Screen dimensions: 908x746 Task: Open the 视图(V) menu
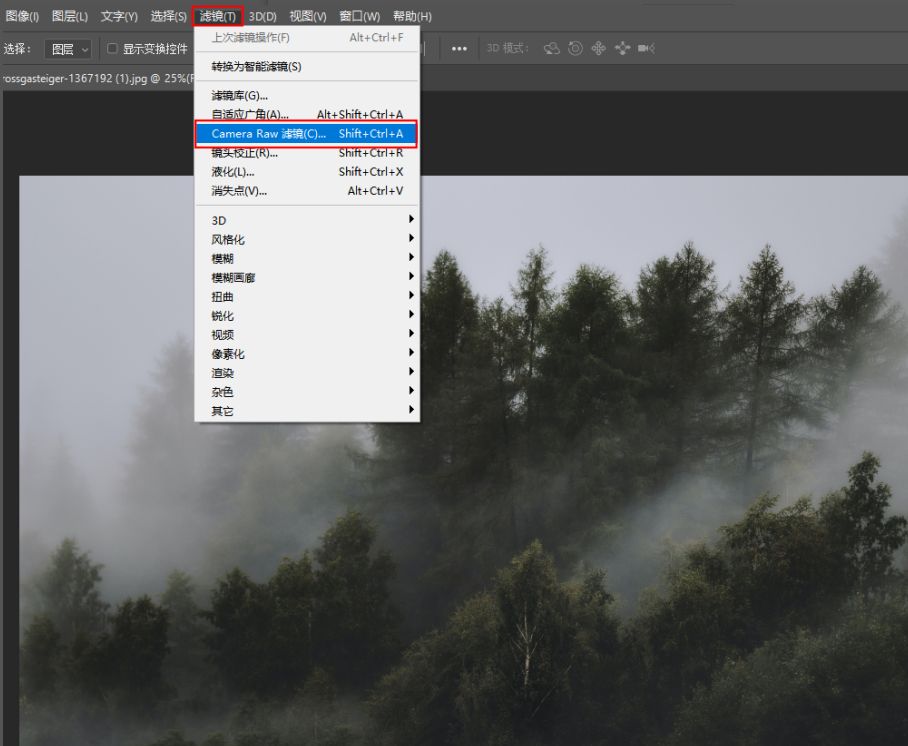tap(308, 16)
